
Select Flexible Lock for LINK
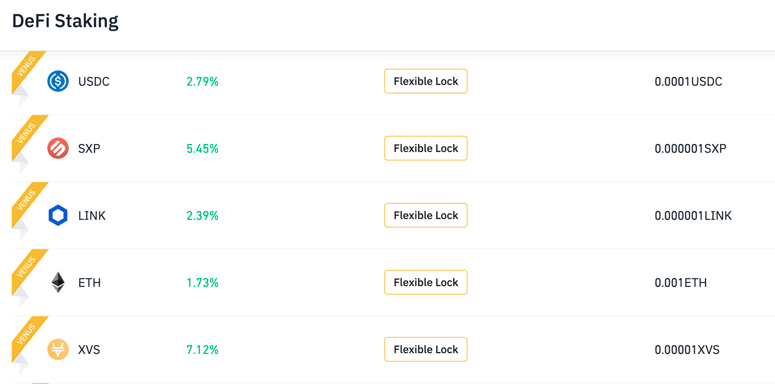pyautogui.click(x=426, y=215)
